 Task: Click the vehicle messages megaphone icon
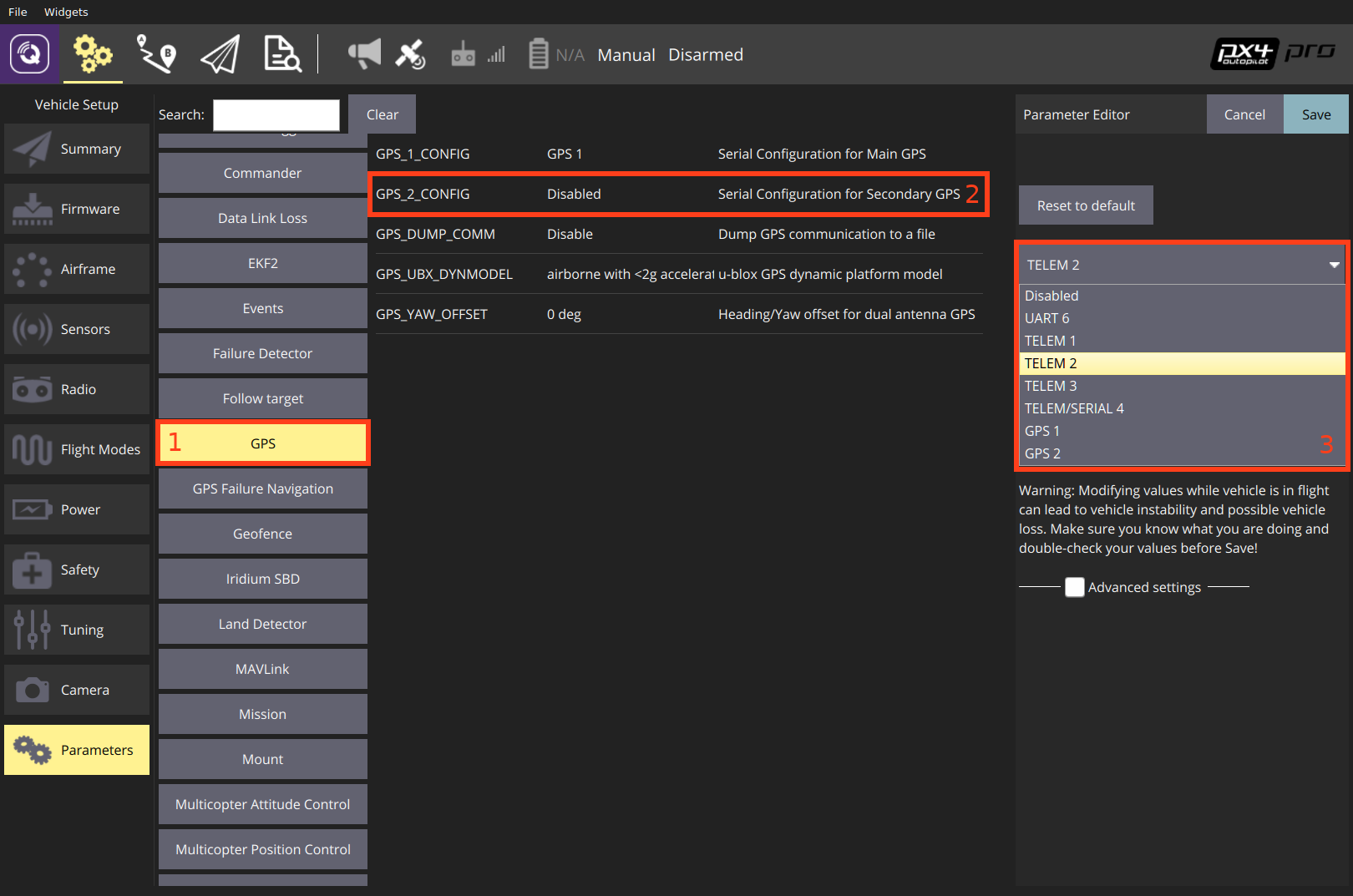point(364,54)
